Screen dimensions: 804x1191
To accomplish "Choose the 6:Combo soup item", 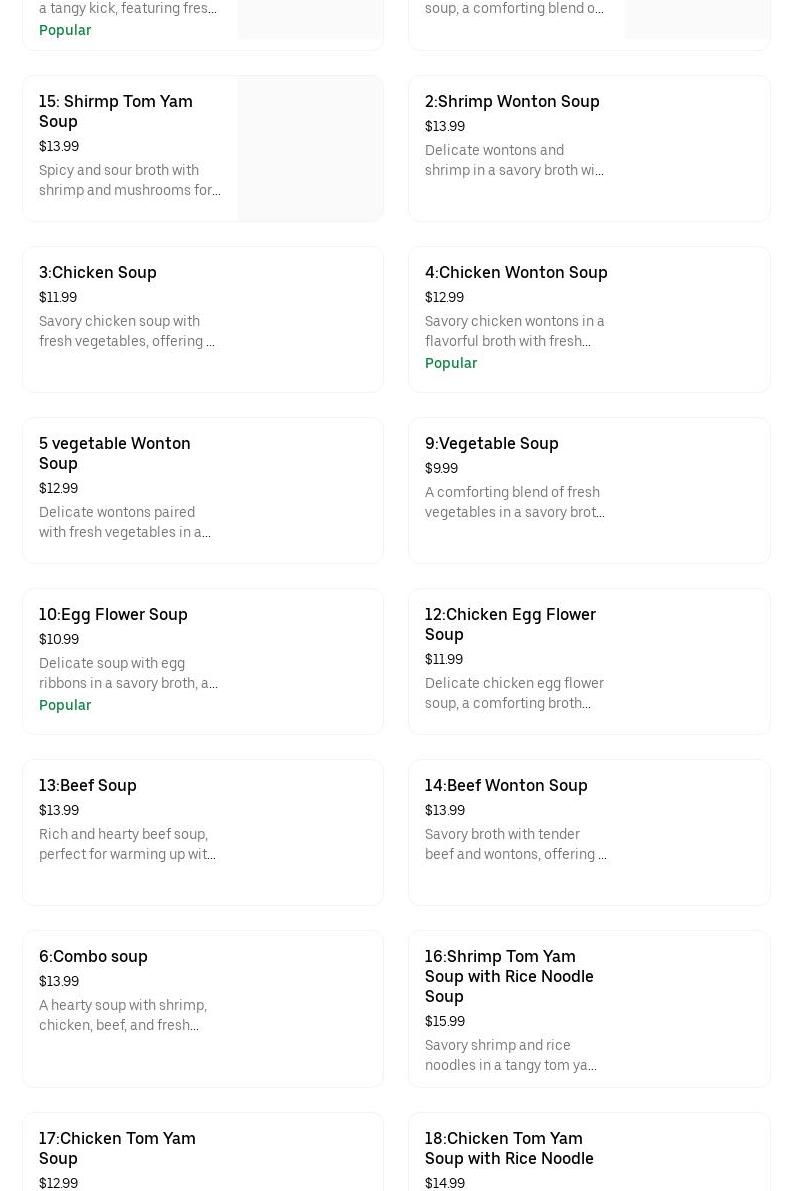I will click(x=93, y=957).
